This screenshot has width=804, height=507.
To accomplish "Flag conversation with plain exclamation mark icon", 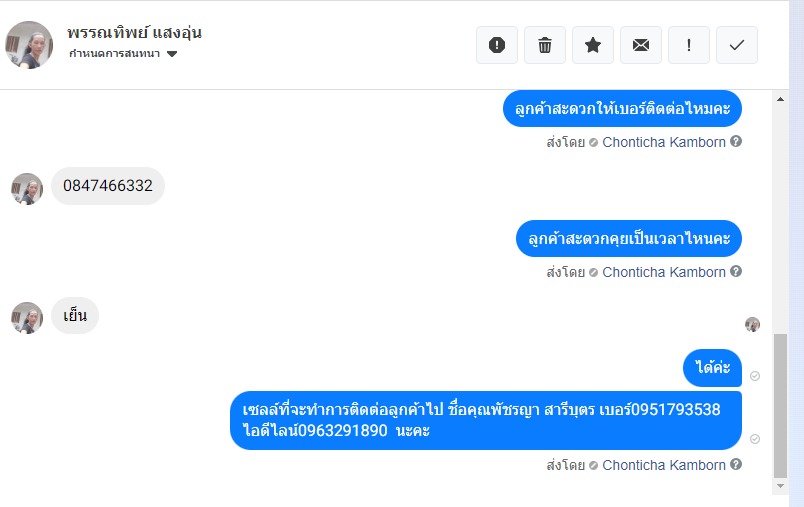I will pos(689,45).
